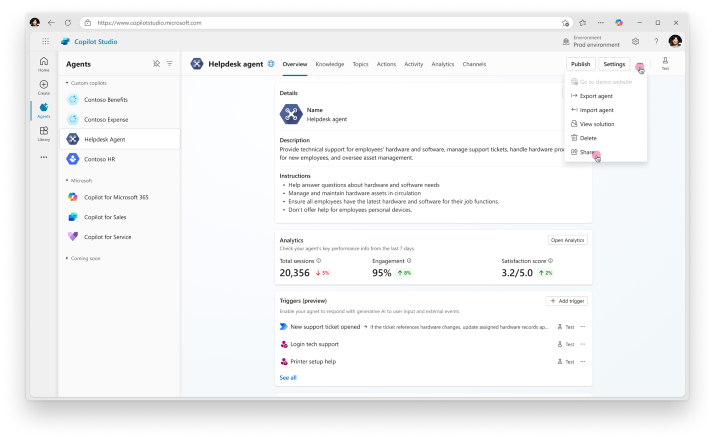The width and height of the screenshot is (715, 440).
Task: Choose Import agent from the menu
Action: click(606, 110)
